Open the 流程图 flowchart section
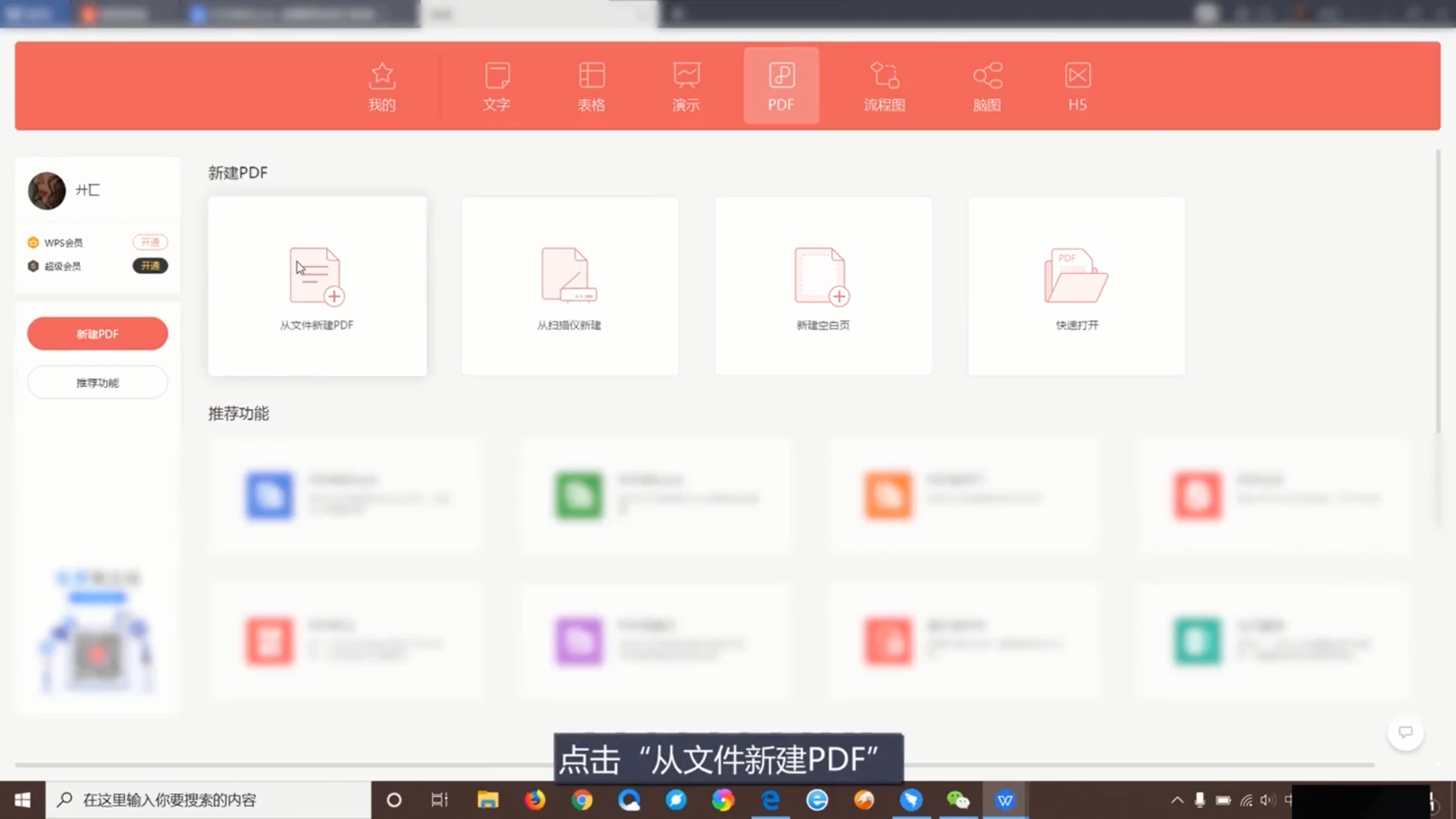This screenshot has width=1456, height=819. coord(884,86)
